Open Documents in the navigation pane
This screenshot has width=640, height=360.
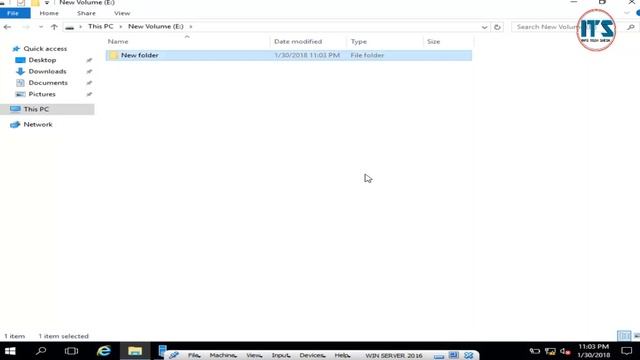tap(48, 83)
